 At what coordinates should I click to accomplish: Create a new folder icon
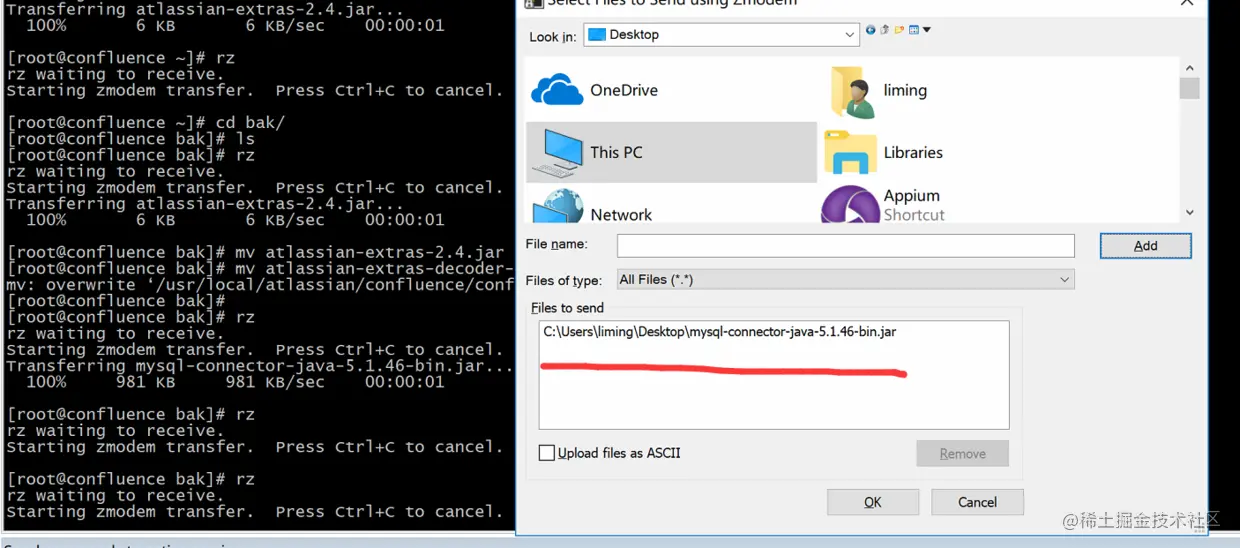pyautogui.click(x=899, y=30)
